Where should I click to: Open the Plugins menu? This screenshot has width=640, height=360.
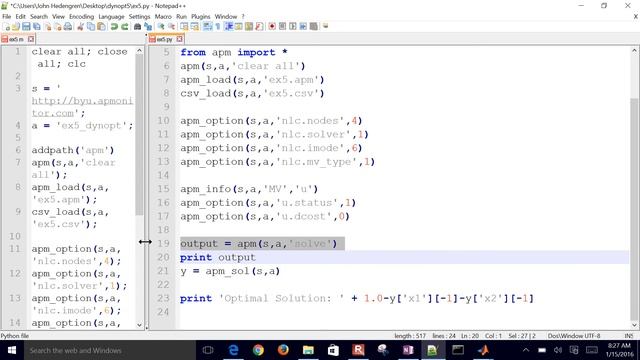[x=200, y=16]
